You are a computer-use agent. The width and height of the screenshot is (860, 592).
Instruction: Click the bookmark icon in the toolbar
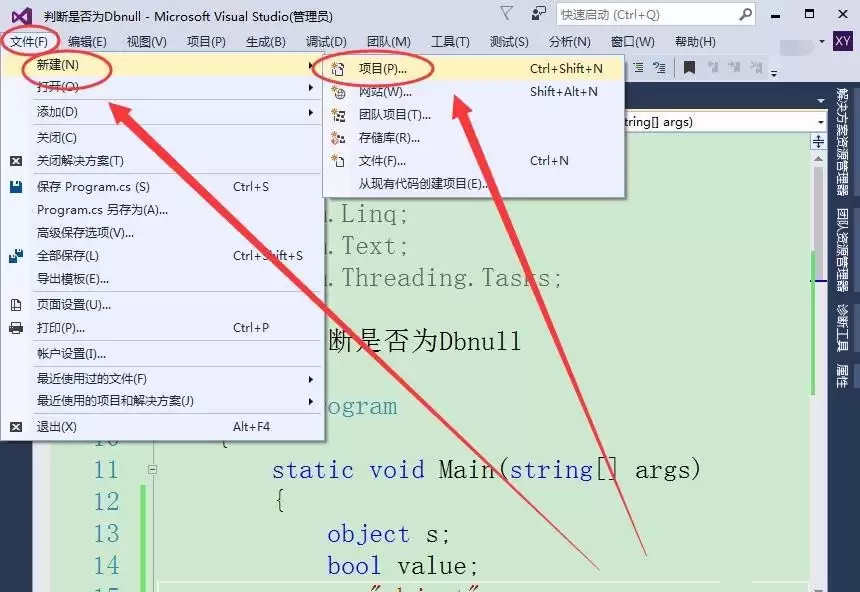click(x=690, y=67)
